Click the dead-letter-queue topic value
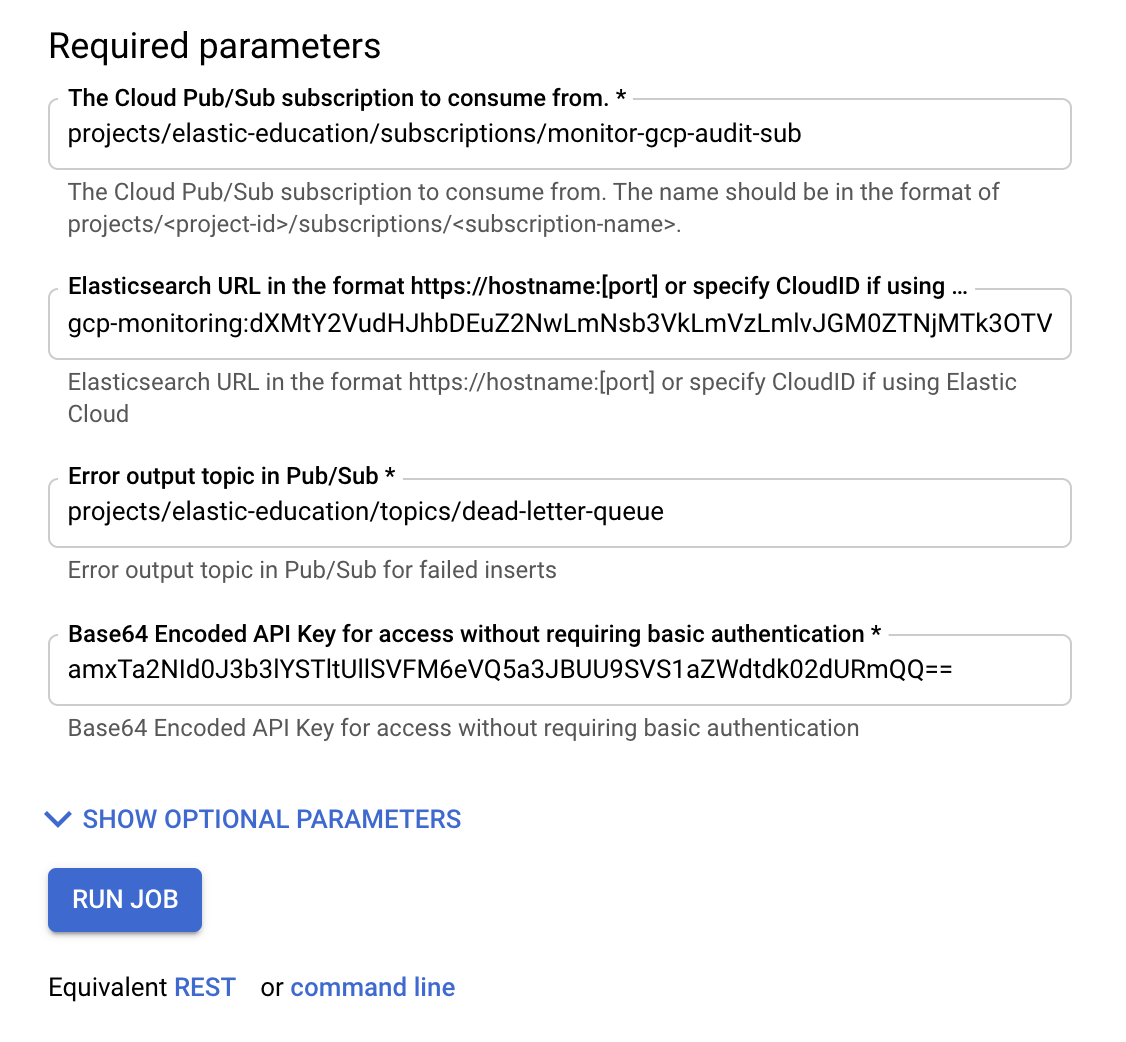 [x=365, y=511]
